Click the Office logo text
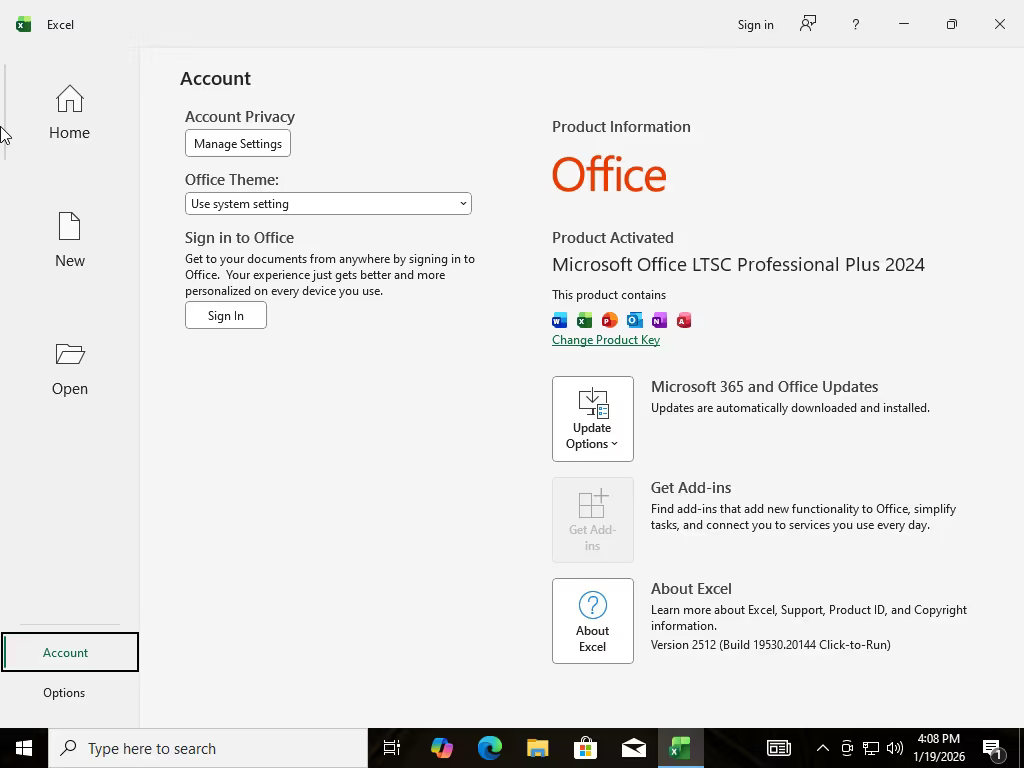This screenshot has height=768, width=1024. pos(609,174)
